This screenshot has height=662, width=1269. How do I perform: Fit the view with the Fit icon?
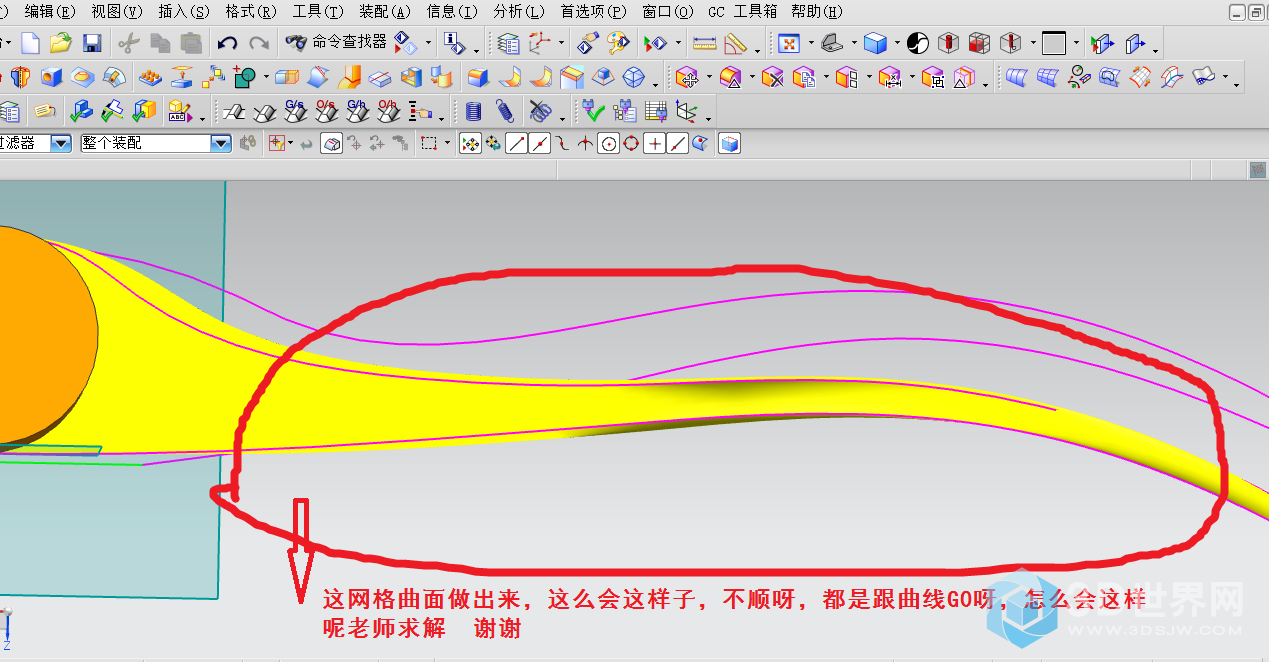pos(789,43)
